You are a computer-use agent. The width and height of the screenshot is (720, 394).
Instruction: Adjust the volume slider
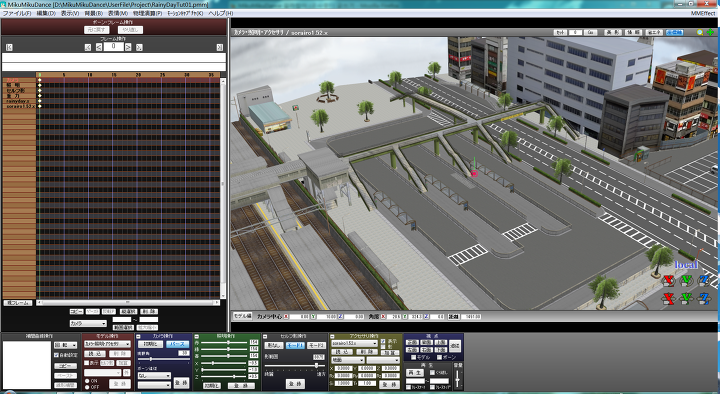point(457,379)
